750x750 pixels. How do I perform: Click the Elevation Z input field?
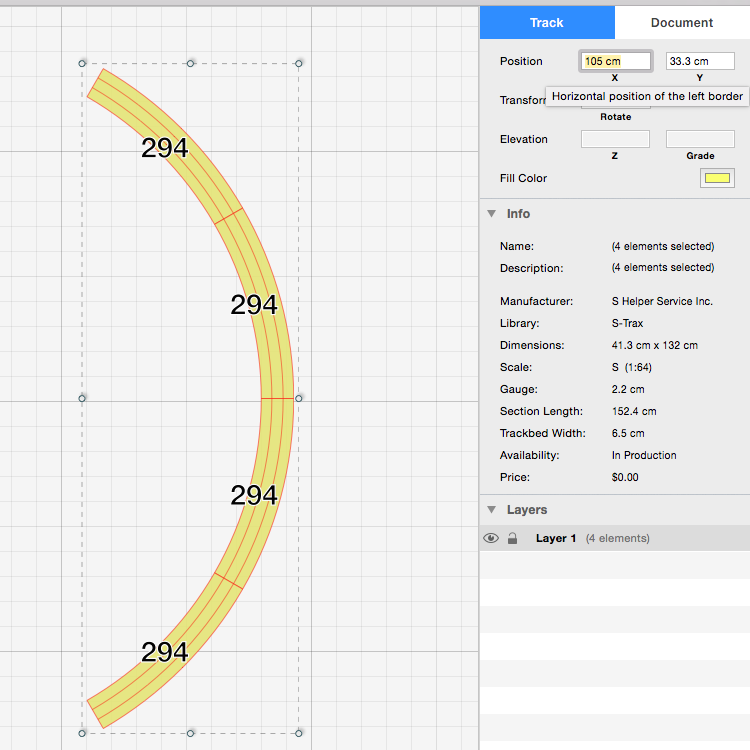tap(615, 139)
